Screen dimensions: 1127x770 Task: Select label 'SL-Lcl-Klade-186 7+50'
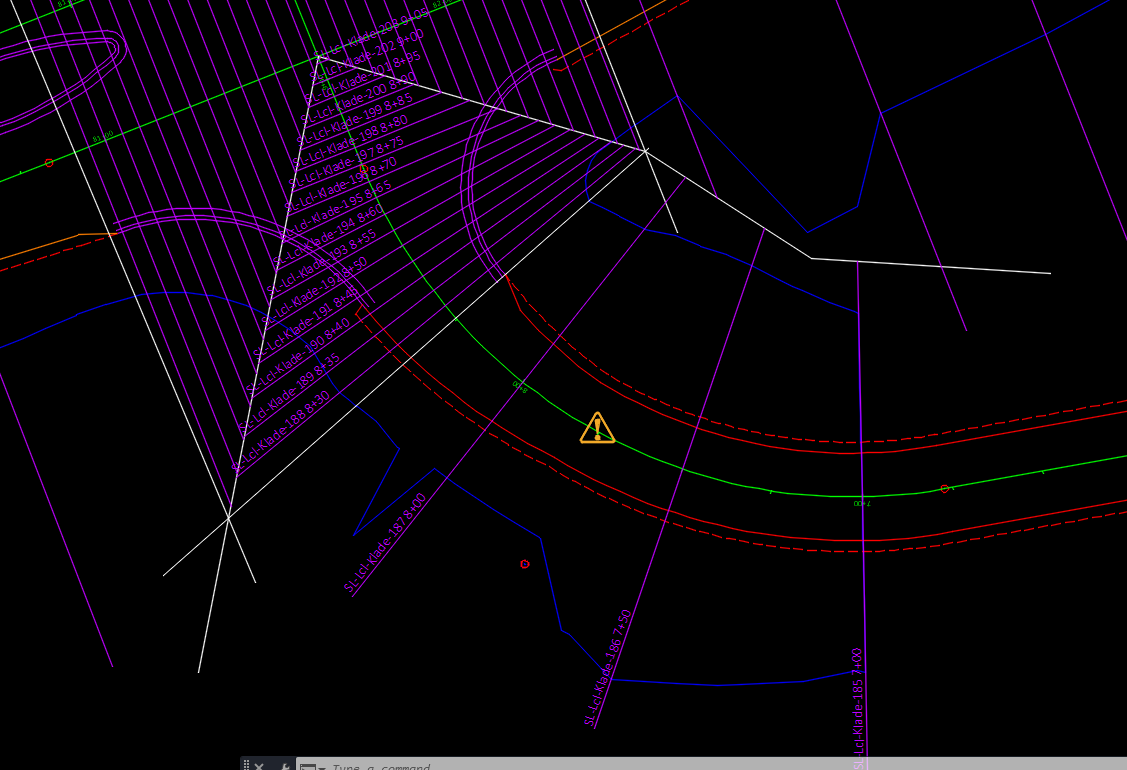(608, 668)
